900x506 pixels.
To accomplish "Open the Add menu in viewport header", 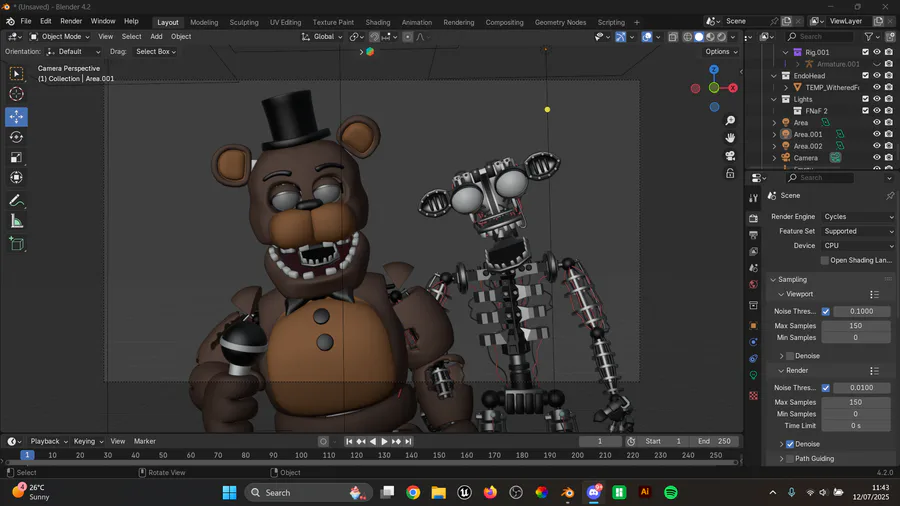I will click(156, 37).
